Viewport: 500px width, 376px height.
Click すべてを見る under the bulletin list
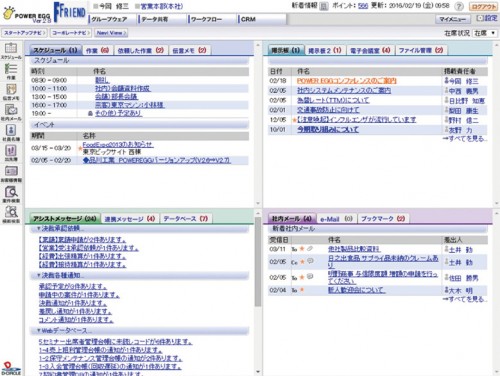[464, 138]
